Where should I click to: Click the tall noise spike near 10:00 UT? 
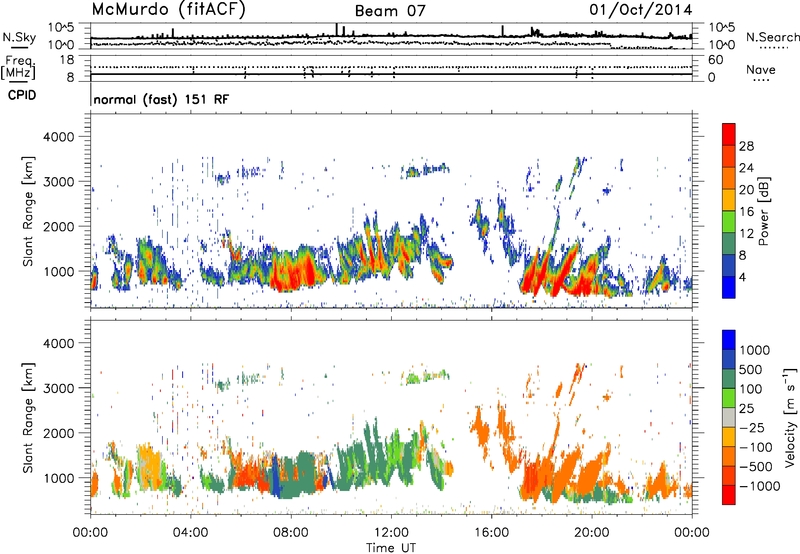(337, 30)
